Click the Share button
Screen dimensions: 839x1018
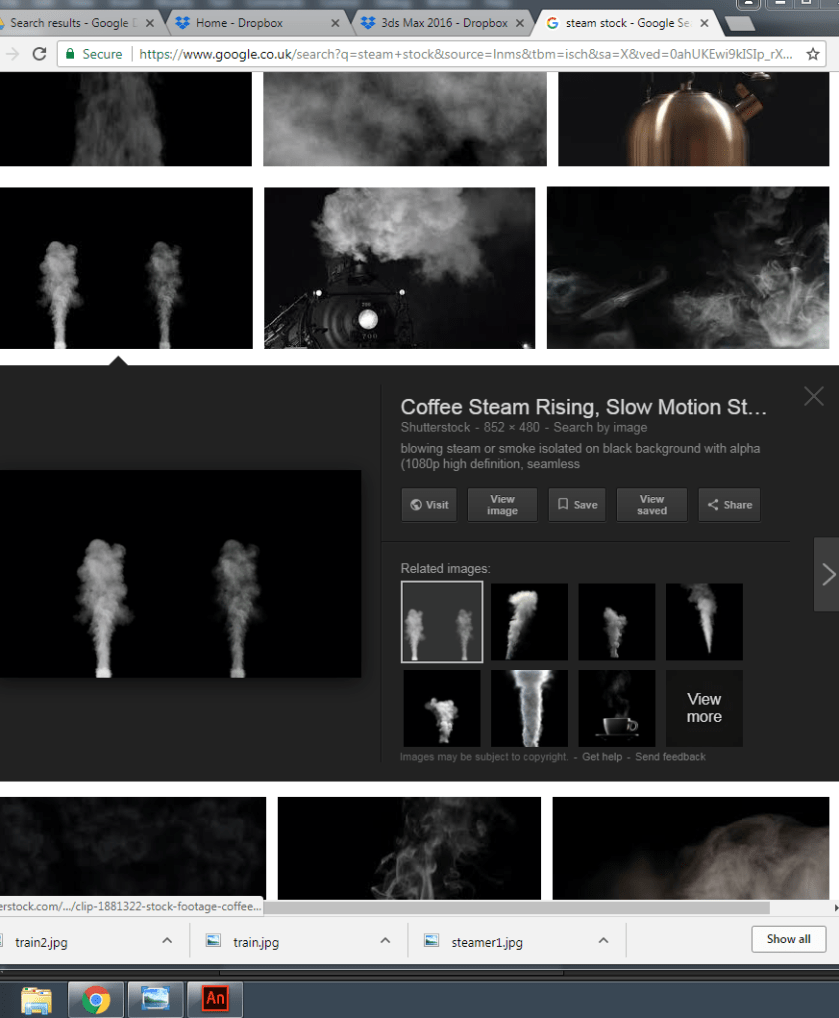pyautogui.click(x=729, y=505)
